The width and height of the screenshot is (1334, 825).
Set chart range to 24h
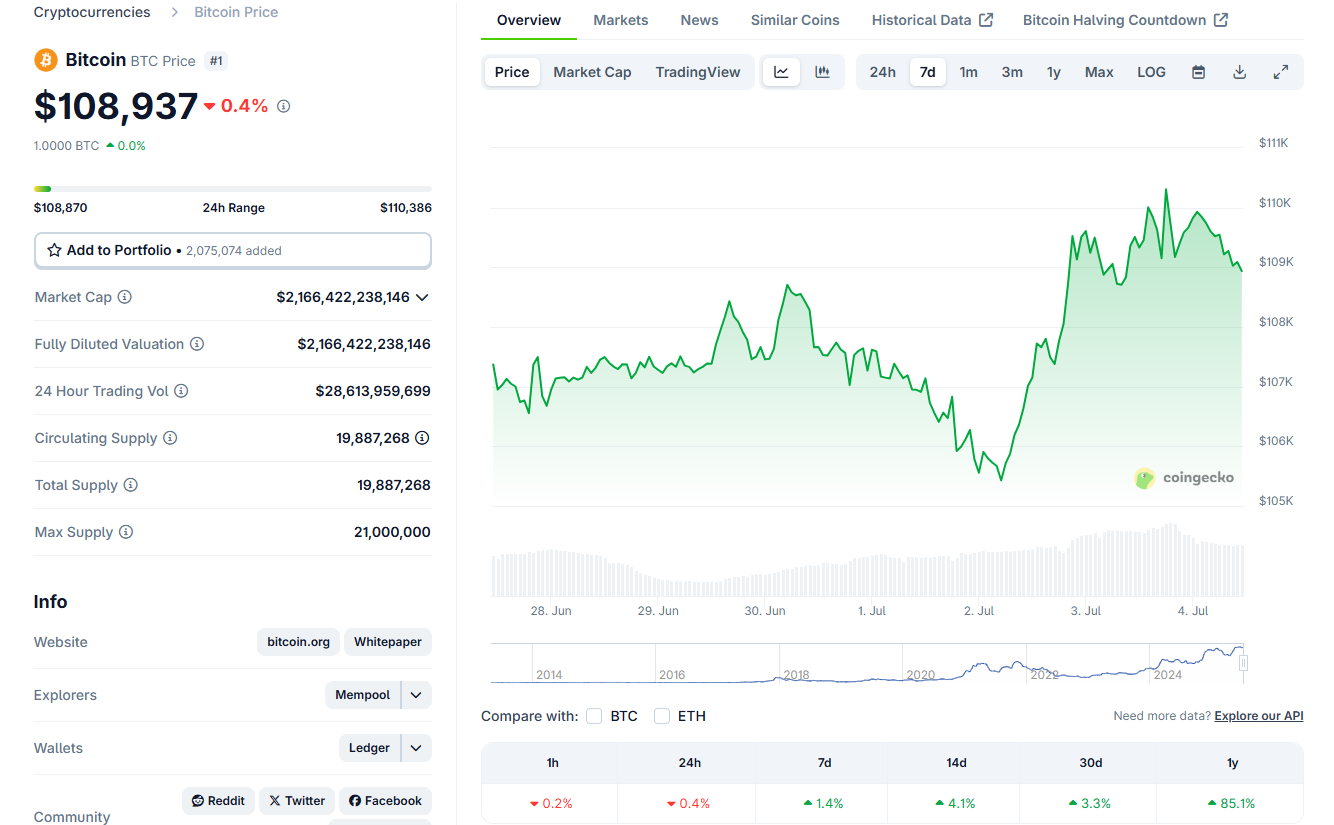[x=883, y=72]
